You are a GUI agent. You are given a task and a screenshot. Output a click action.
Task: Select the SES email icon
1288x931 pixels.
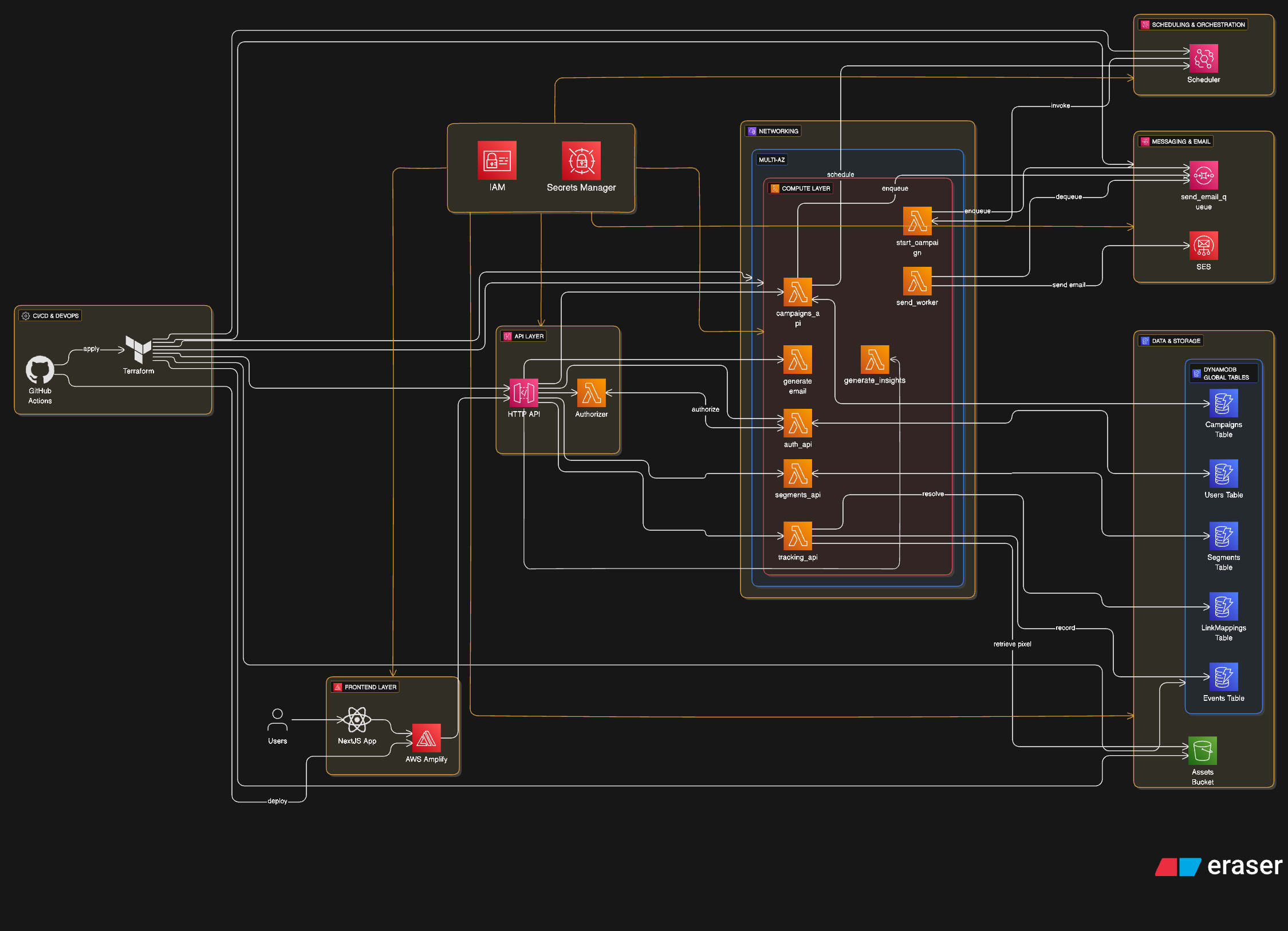pyautogui.click(x=1203, y=246)
